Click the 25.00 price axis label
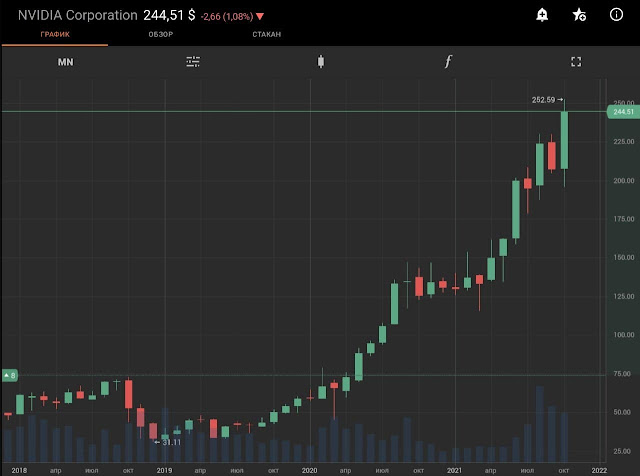The image size is (640, 476). (x=624, y=451)
